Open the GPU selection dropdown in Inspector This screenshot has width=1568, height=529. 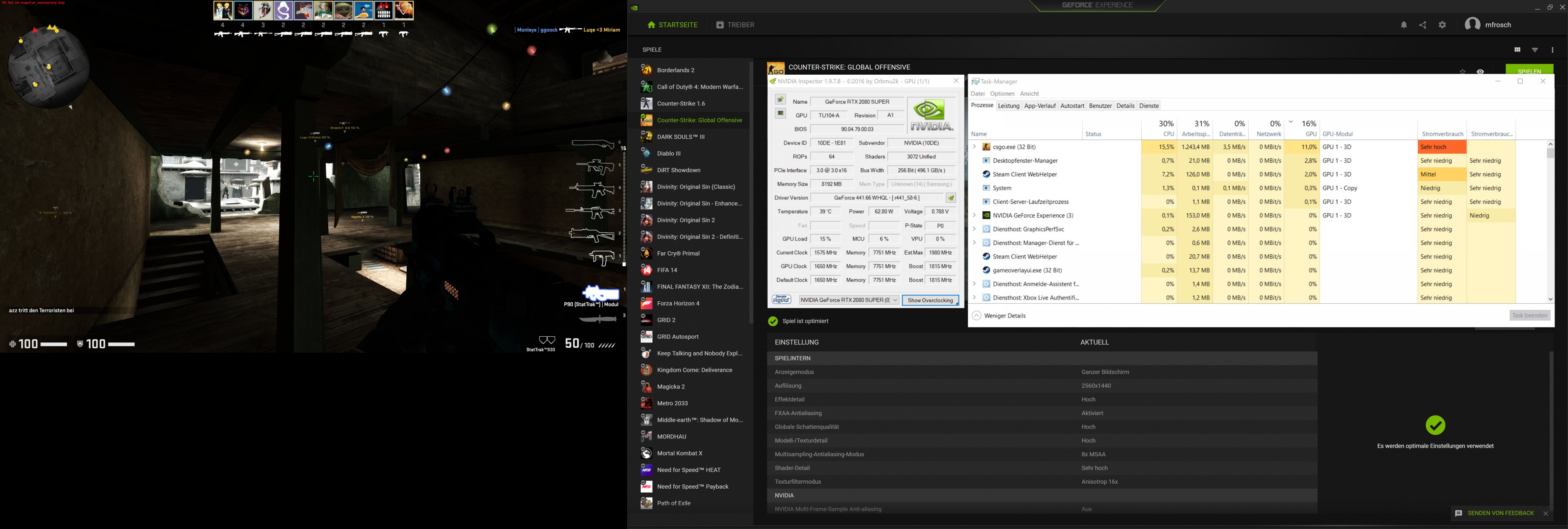(895, 300)
